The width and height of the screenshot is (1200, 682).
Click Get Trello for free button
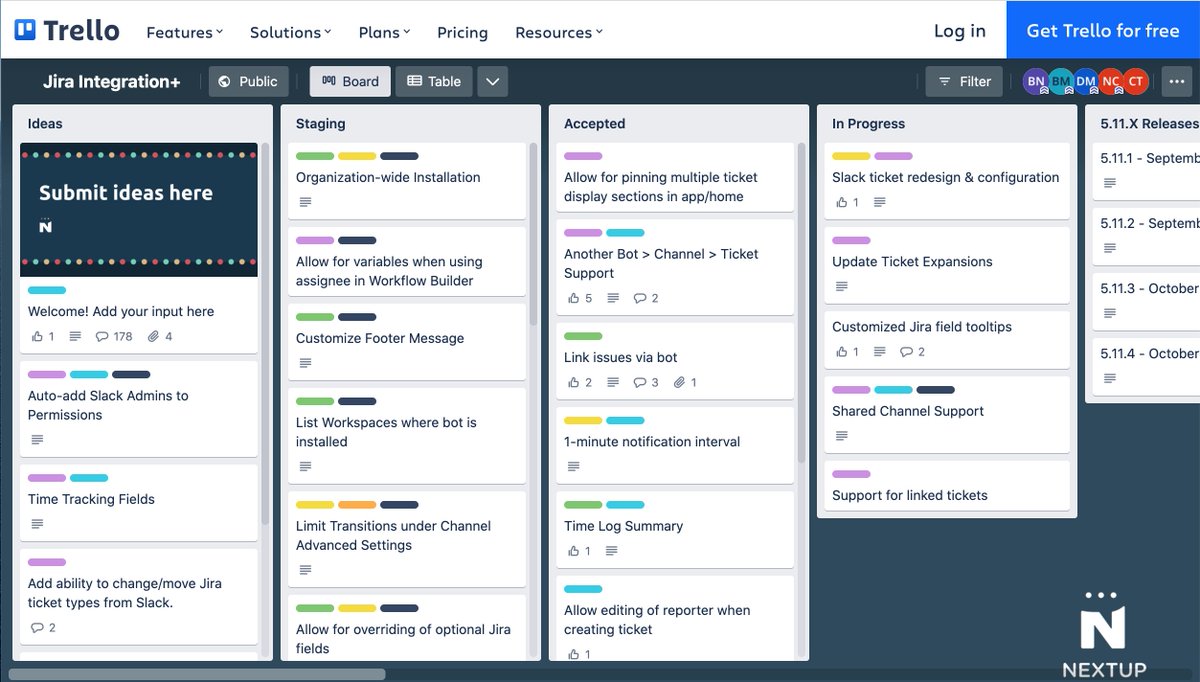[1103, 30]
